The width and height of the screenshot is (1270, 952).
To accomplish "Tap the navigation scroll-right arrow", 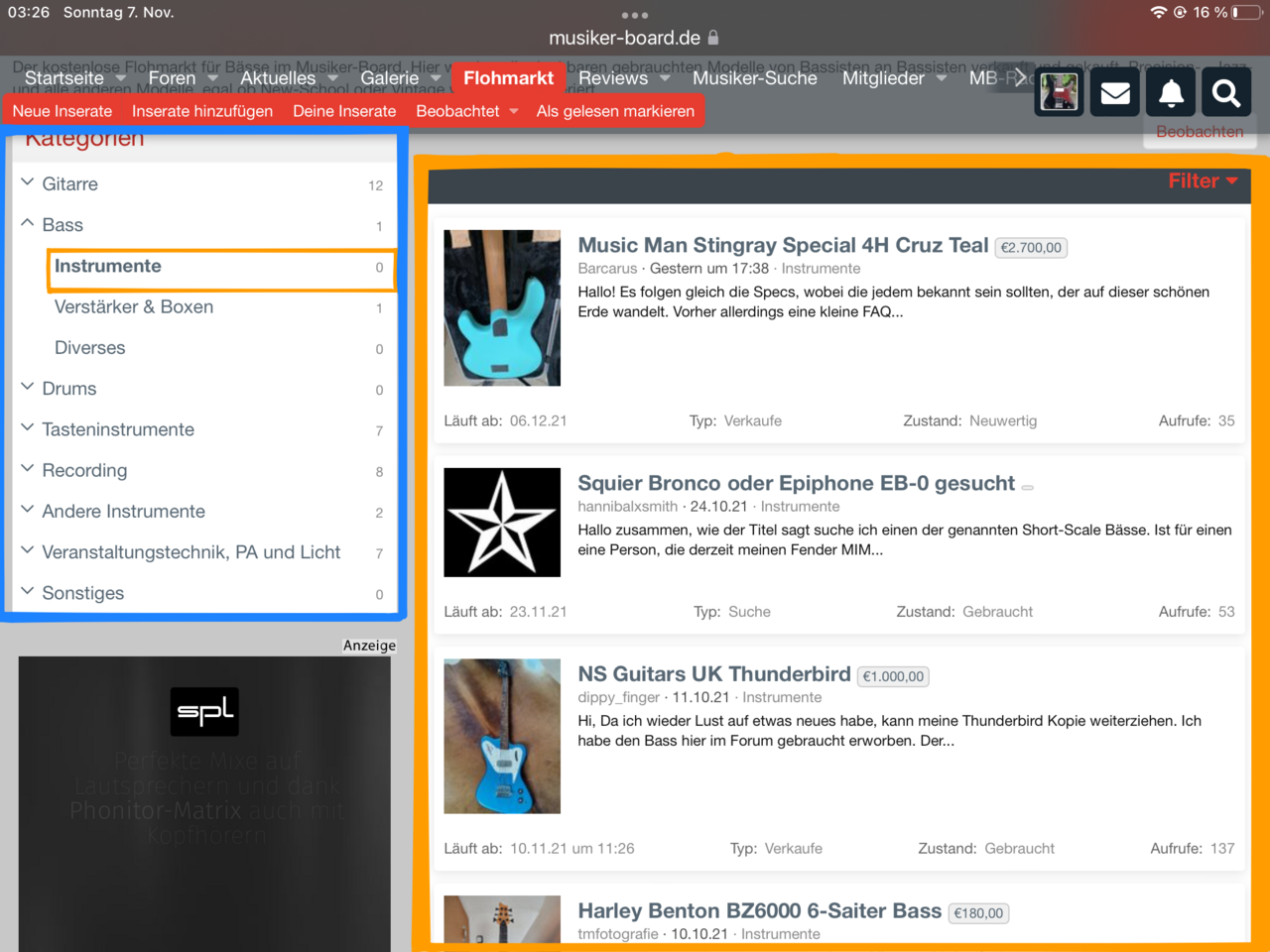I will coord(1020,76).
